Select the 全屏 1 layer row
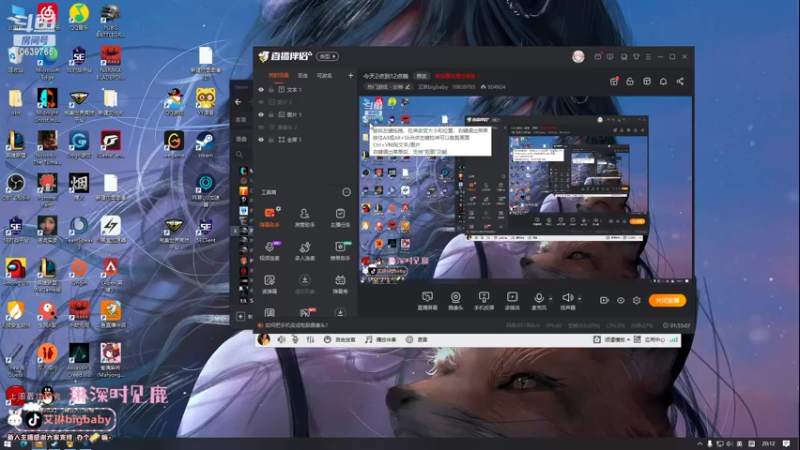 (305, 140)
